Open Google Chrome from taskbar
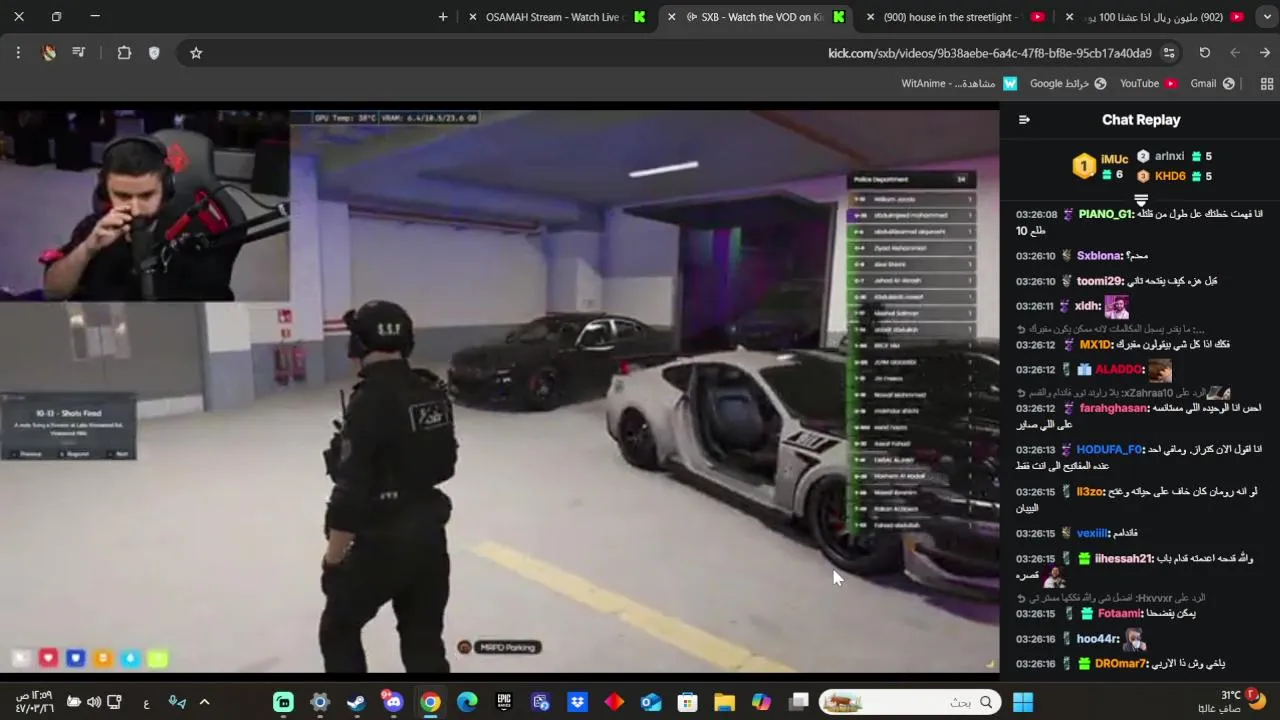The height and width of the screenshot is (720, 1280). point(430,702)
